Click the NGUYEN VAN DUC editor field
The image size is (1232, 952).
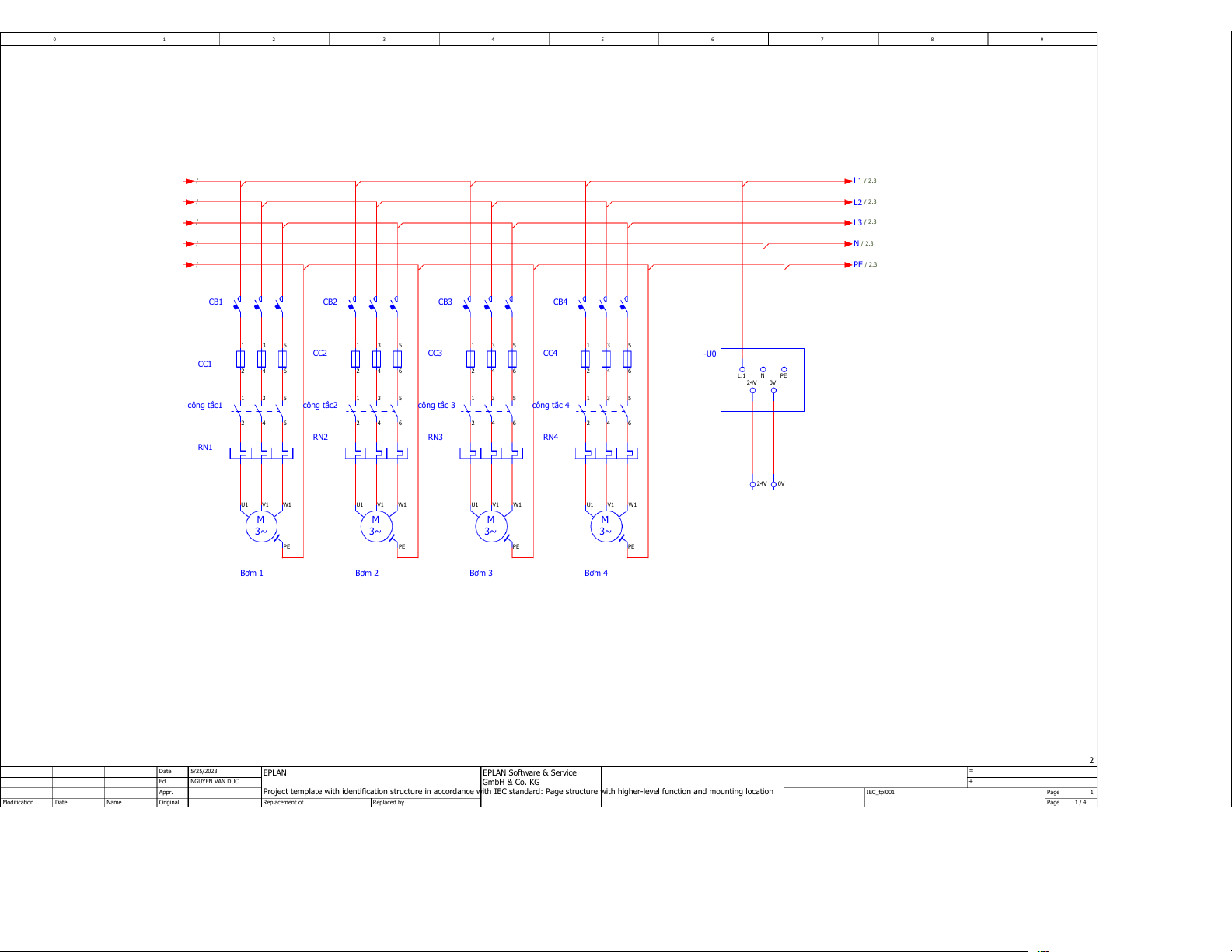coord(215,782)
